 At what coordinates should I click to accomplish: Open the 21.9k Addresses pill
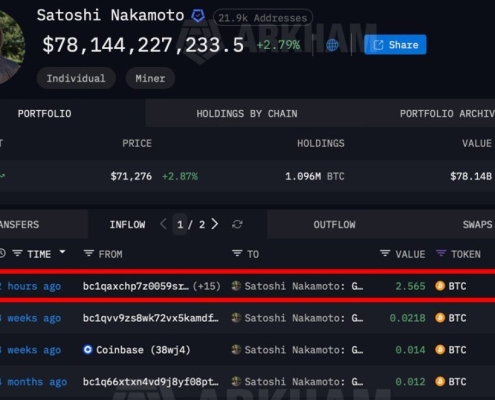pyautogui.click(x=263, y=18)
